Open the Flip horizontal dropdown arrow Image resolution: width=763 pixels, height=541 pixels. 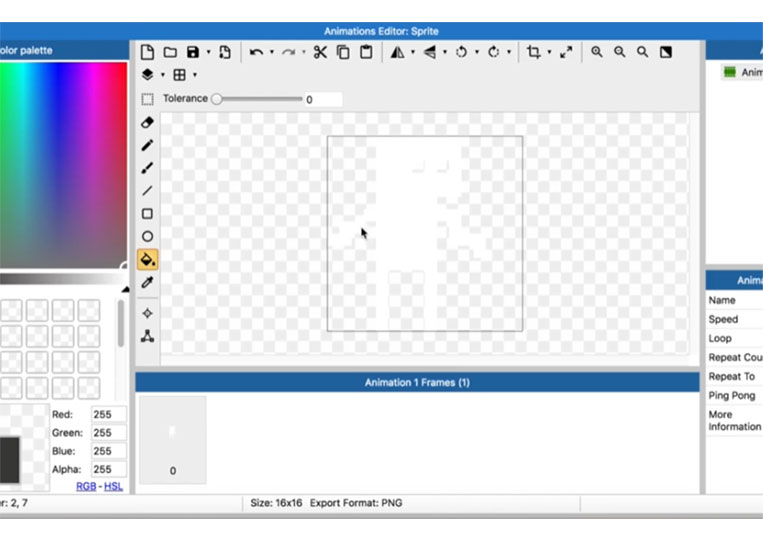click(413, 52)
